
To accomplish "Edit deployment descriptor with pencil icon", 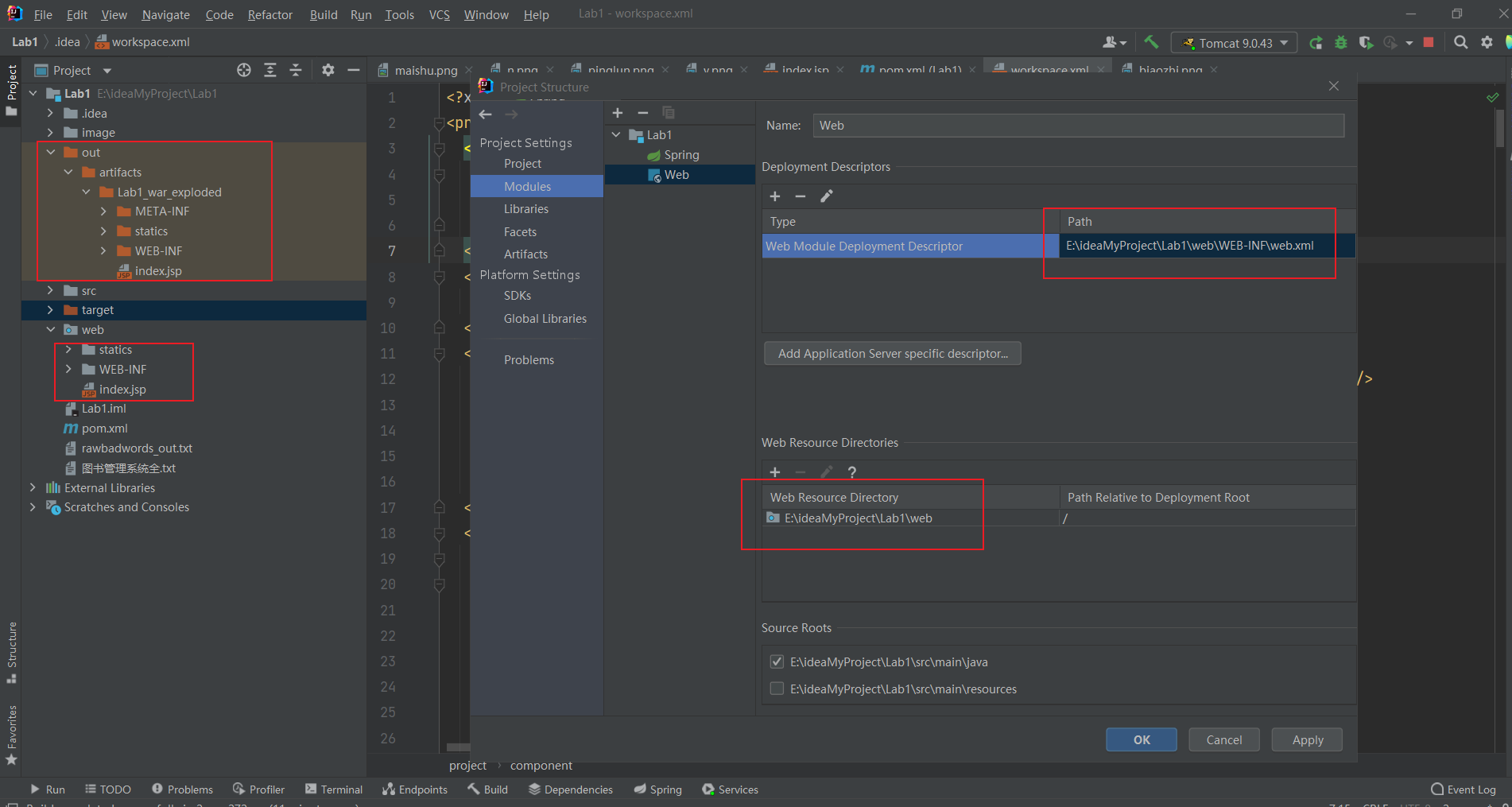I will pyautogui.click(x=827, y=196).
